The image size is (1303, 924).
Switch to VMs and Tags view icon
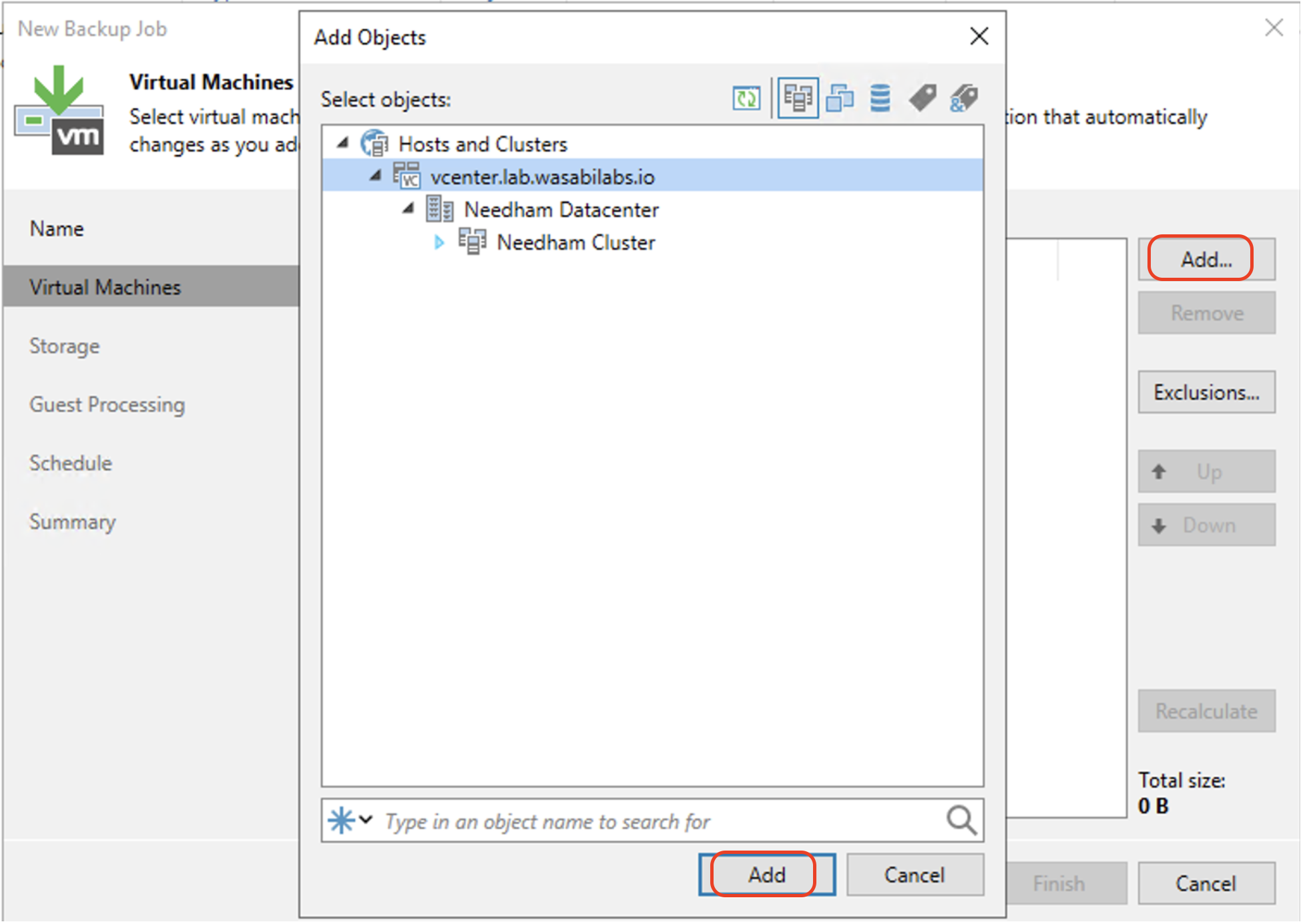tap(923, 99)
